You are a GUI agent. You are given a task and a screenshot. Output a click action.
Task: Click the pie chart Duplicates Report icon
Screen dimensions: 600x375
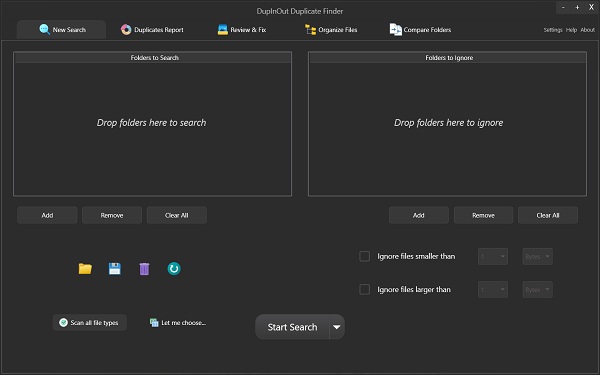click(x=126, y=29)
